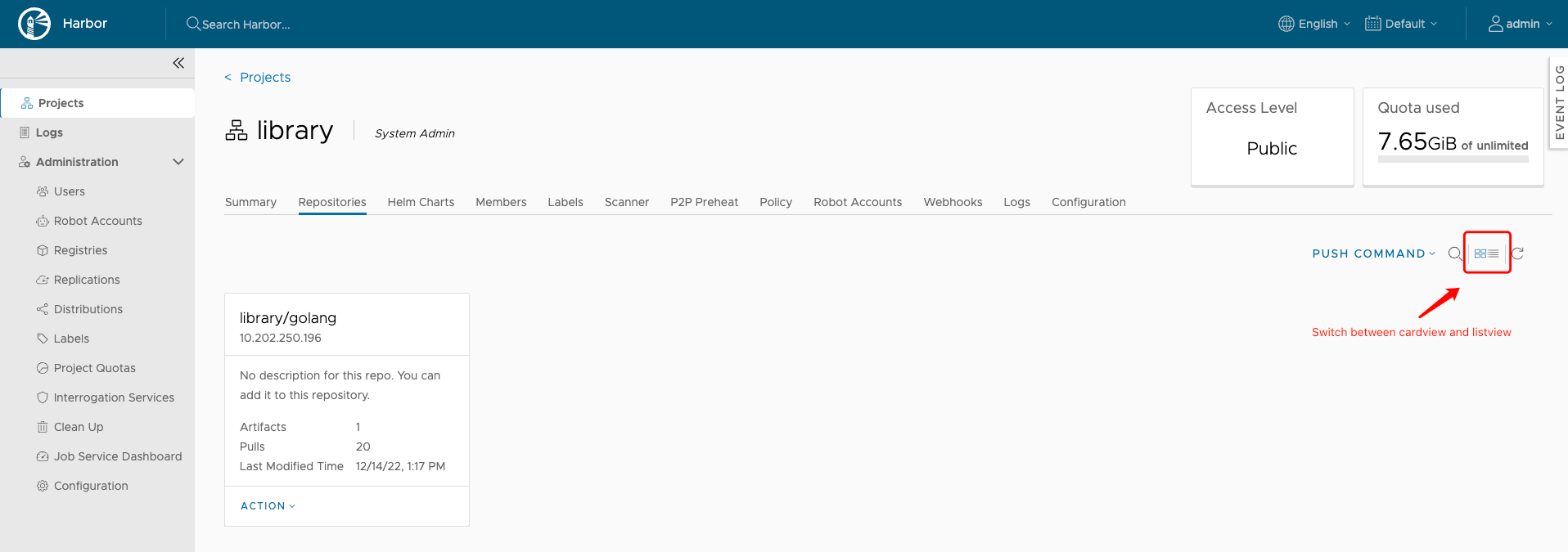Click the Labels tag icon in sidebar
Image resolution: width=1568 pixels, height=552 pixels.
43,339
